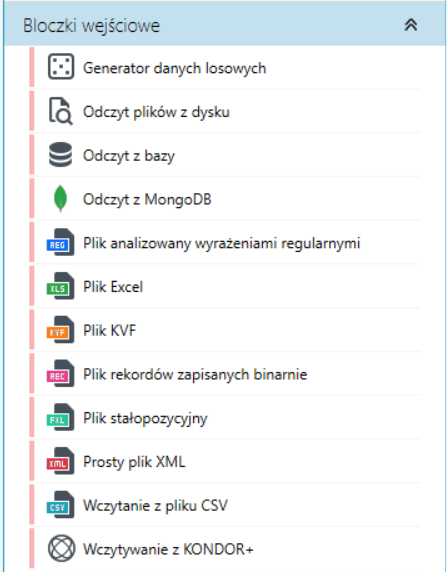Click the KONDOR+ globe icon
The height and width of the screenshot is (572, 447).
tap(61, 548)
